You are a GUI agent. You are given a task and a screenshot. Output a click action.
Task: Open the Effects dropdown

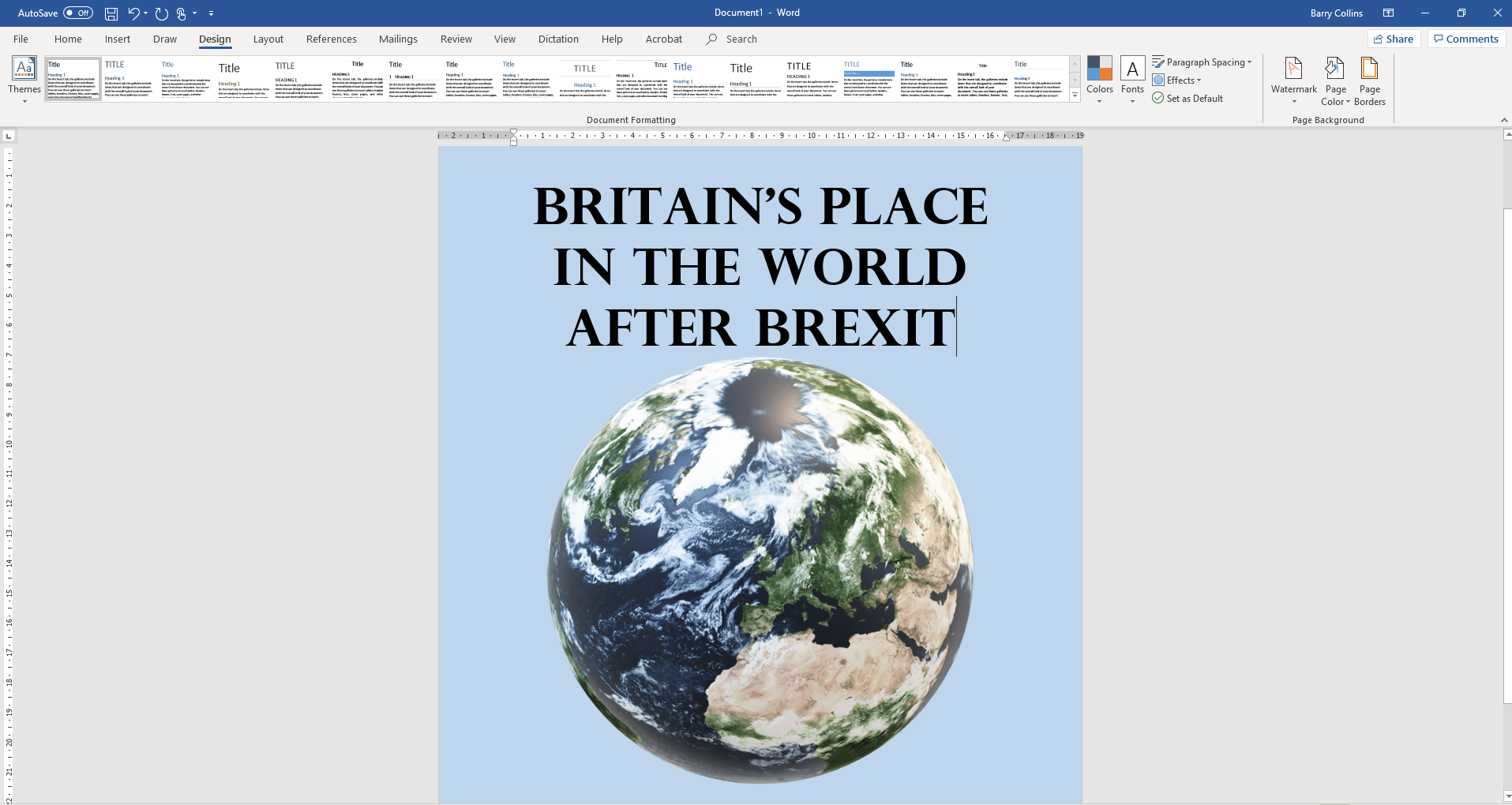pos(1176,80)
